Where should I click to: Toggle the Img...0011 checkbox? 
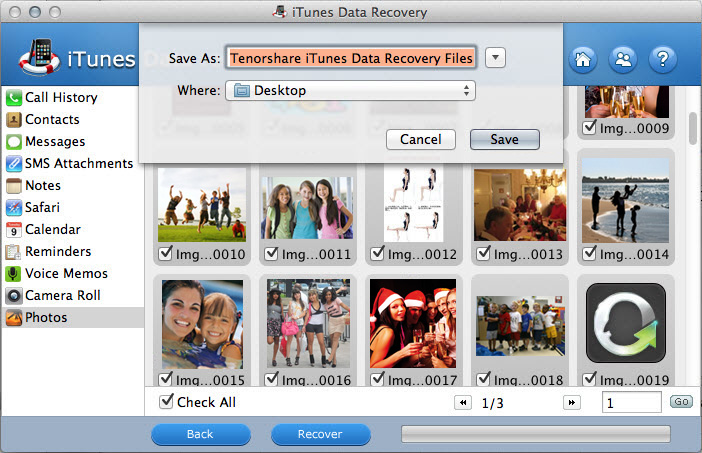coord(271,253)
